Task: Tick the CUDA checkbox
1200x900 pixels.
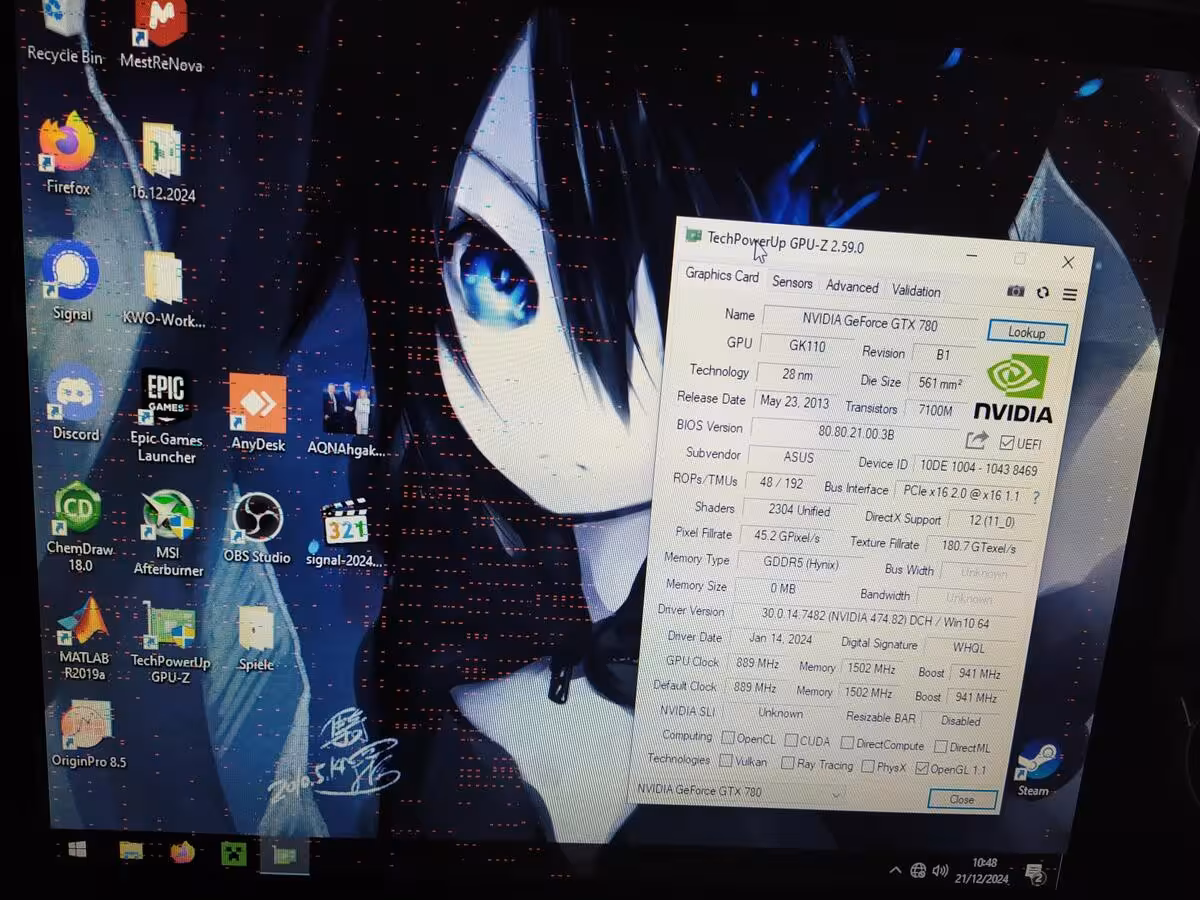Action: click(791, 741)
